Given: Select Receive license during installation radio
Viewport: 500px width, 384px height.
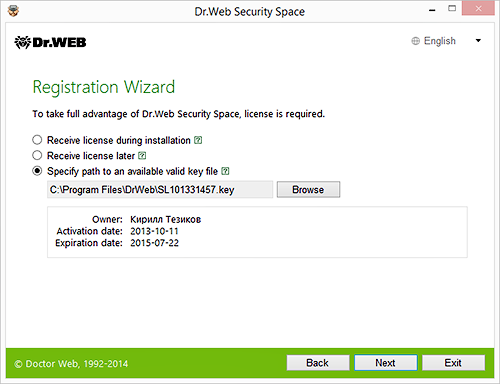Looking at the screenshot, I should pyautogui.click(x=37, y=140).
